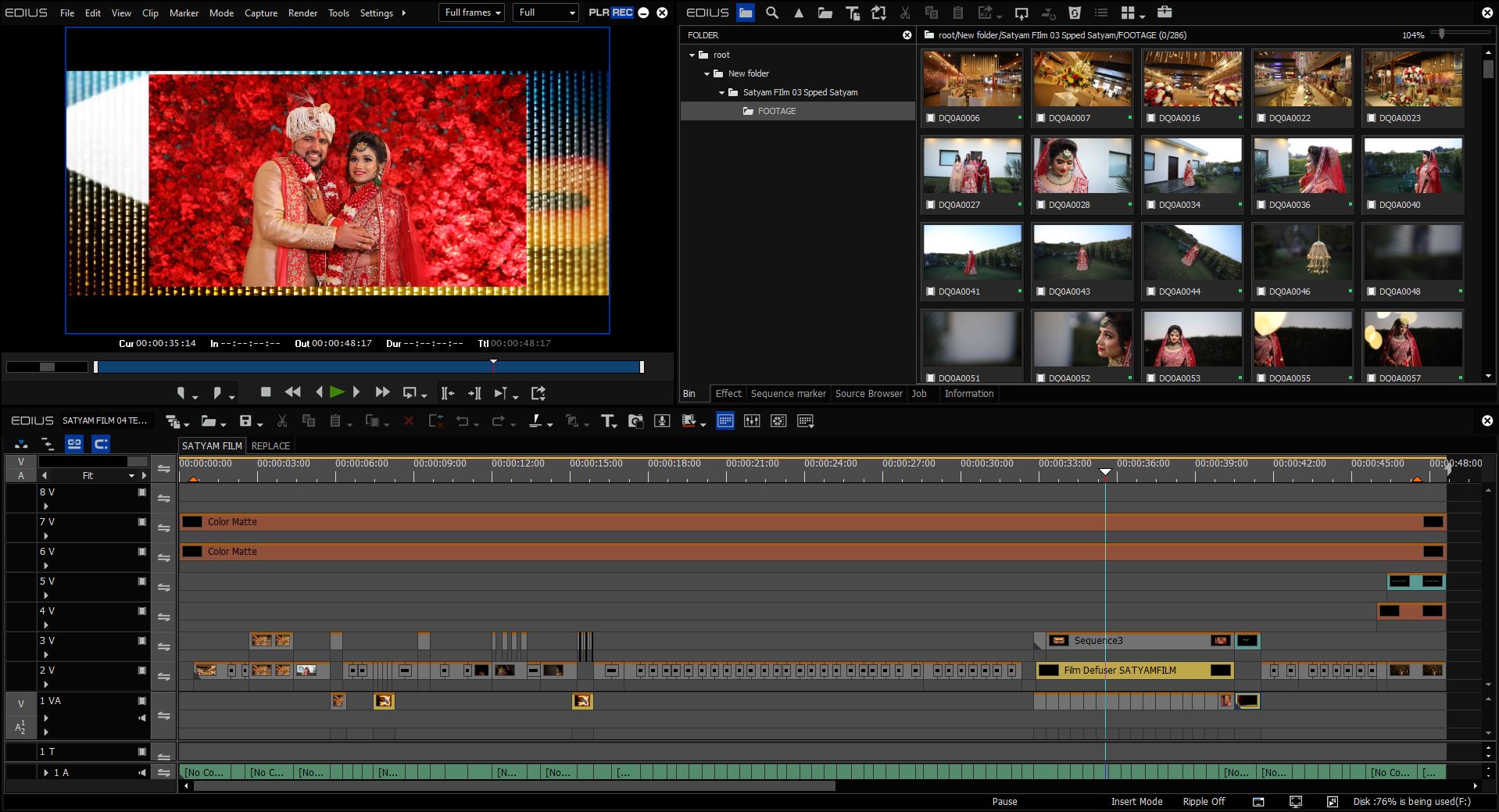
Task: Click the Save Project floppy disk icon
Action: click(x=245, y=421)
